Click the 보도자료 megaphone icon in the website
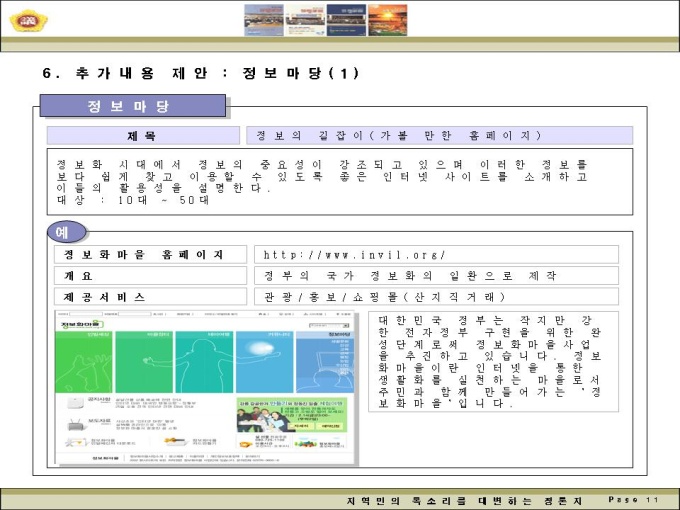Viewport: 680px width, 510px height. [76, 422]
